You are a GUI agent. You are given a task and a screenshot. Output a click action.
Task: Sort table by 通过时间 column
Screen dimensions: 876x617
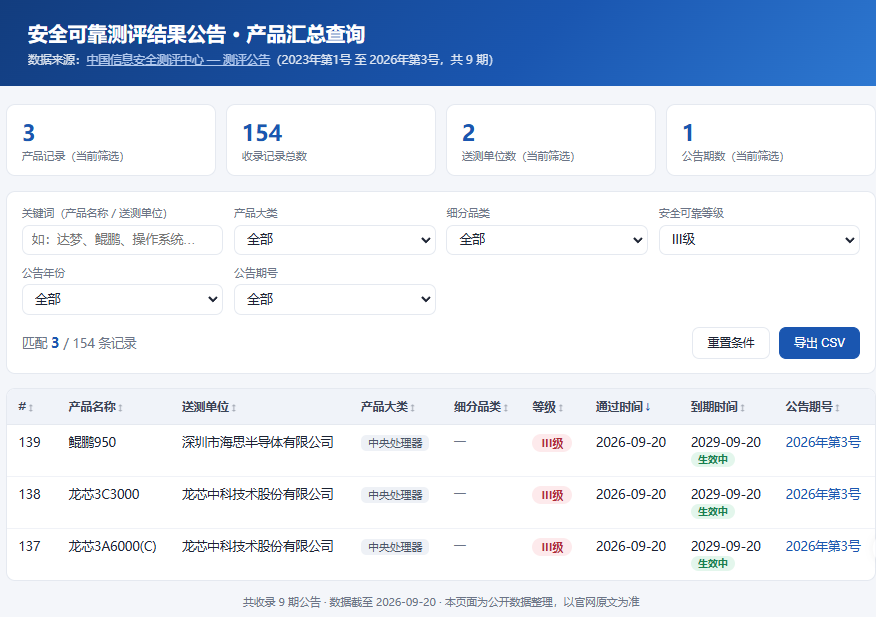(x=623, y=407)
